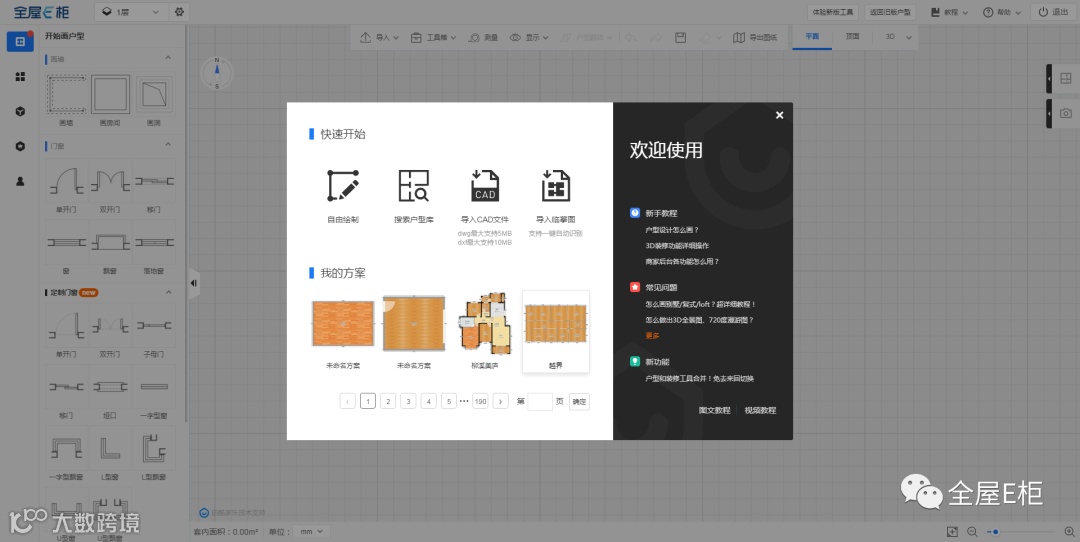1080x542 pixels.
Task: Focus the page number input field
Action: 539,401
